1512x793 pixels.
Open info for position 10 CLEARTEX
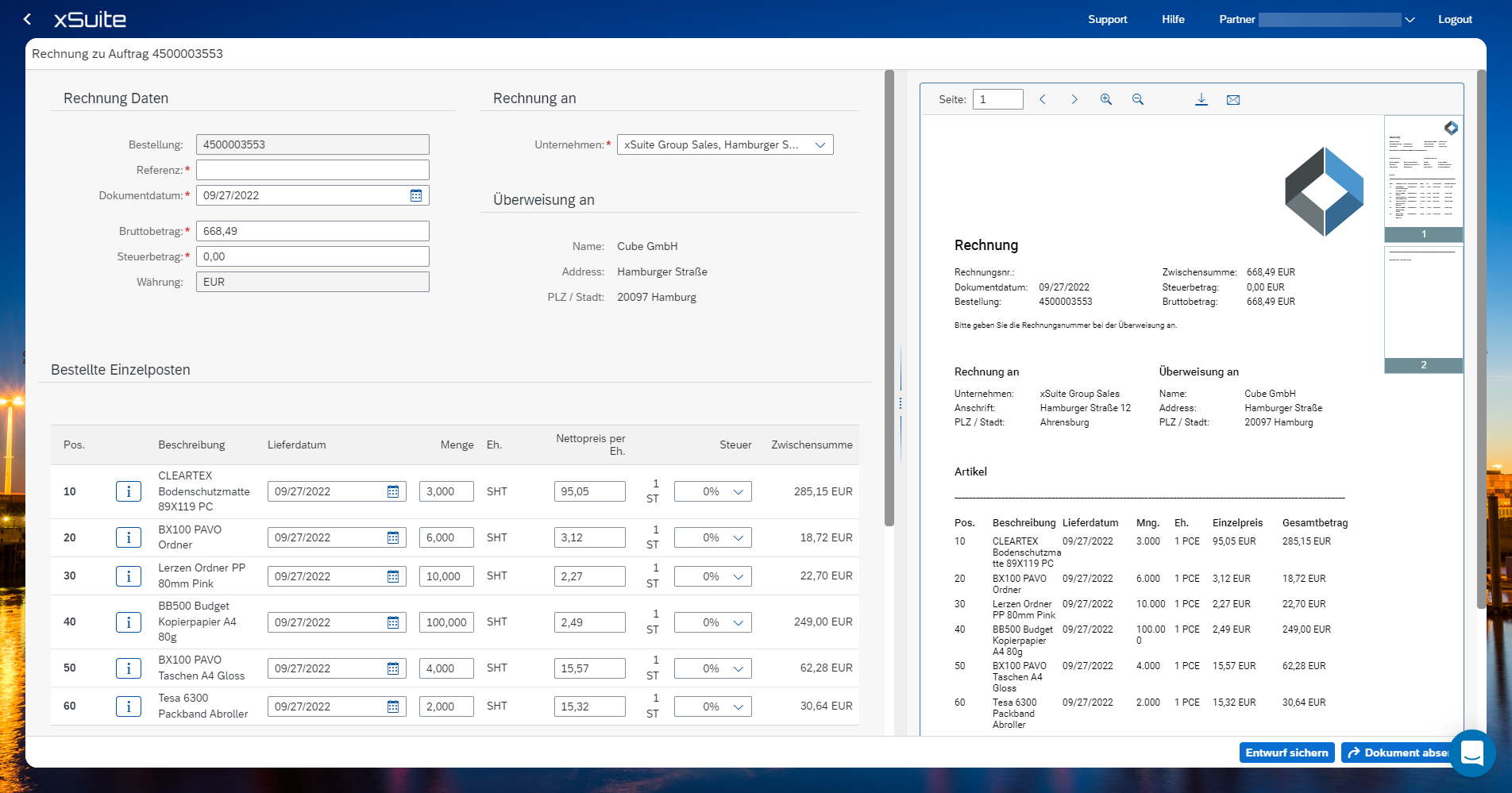(129, 491)
